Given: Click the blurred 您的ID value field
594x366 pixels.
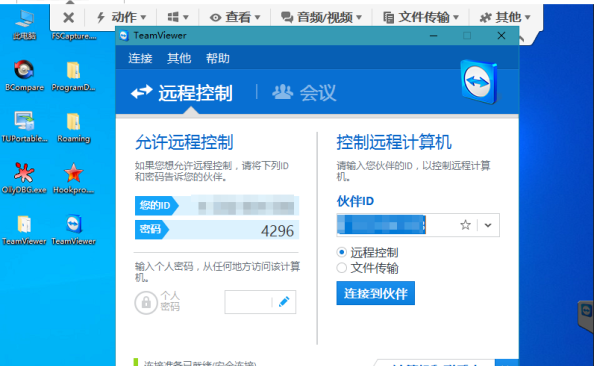Looking at the screenshot, I should pos(246,206).
